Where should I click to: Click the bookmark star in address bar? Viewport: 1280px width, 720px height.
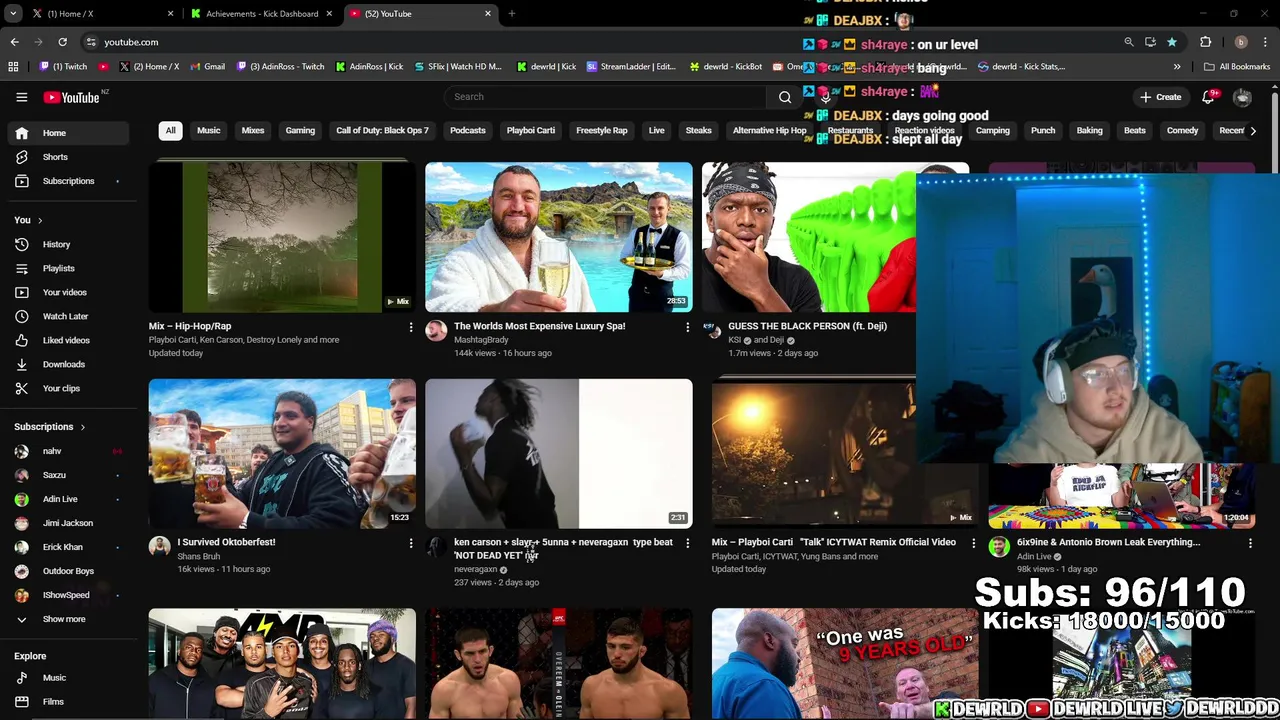pyautogui.click(x=1172, y=42)
